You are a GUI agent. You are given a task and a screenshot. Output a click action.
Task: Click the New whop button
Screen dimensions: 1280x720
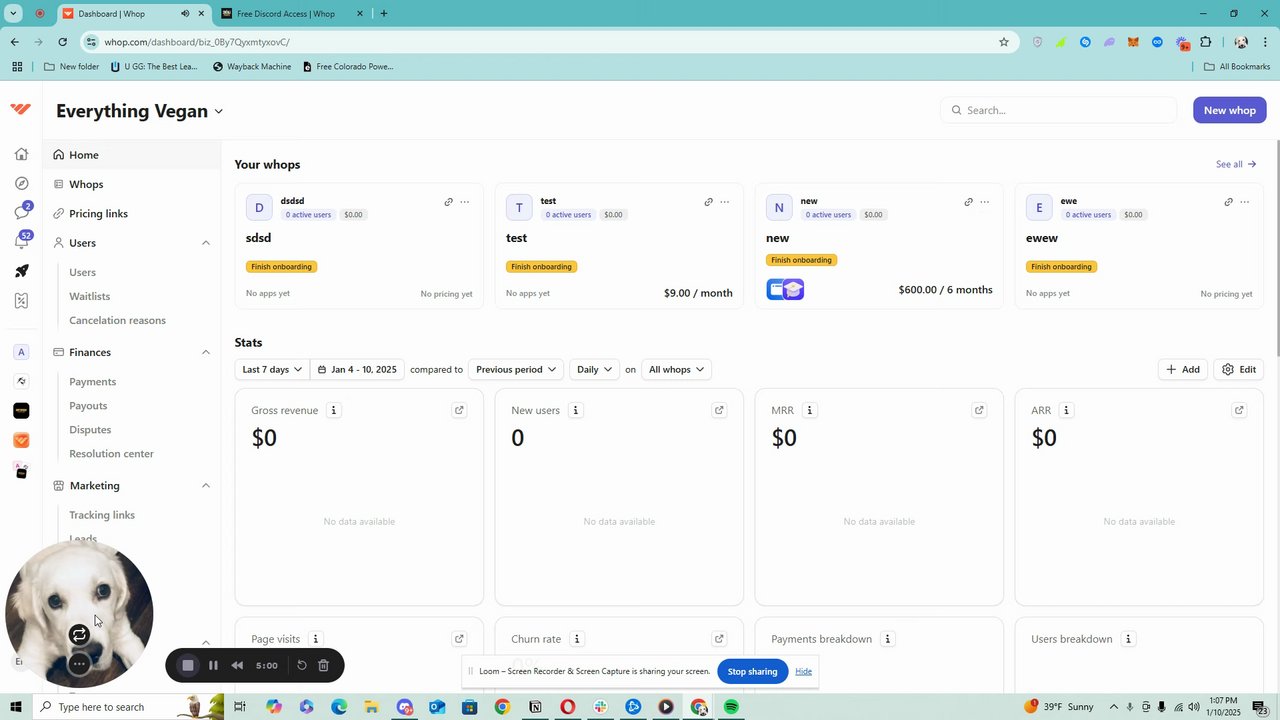[1229, 110]
